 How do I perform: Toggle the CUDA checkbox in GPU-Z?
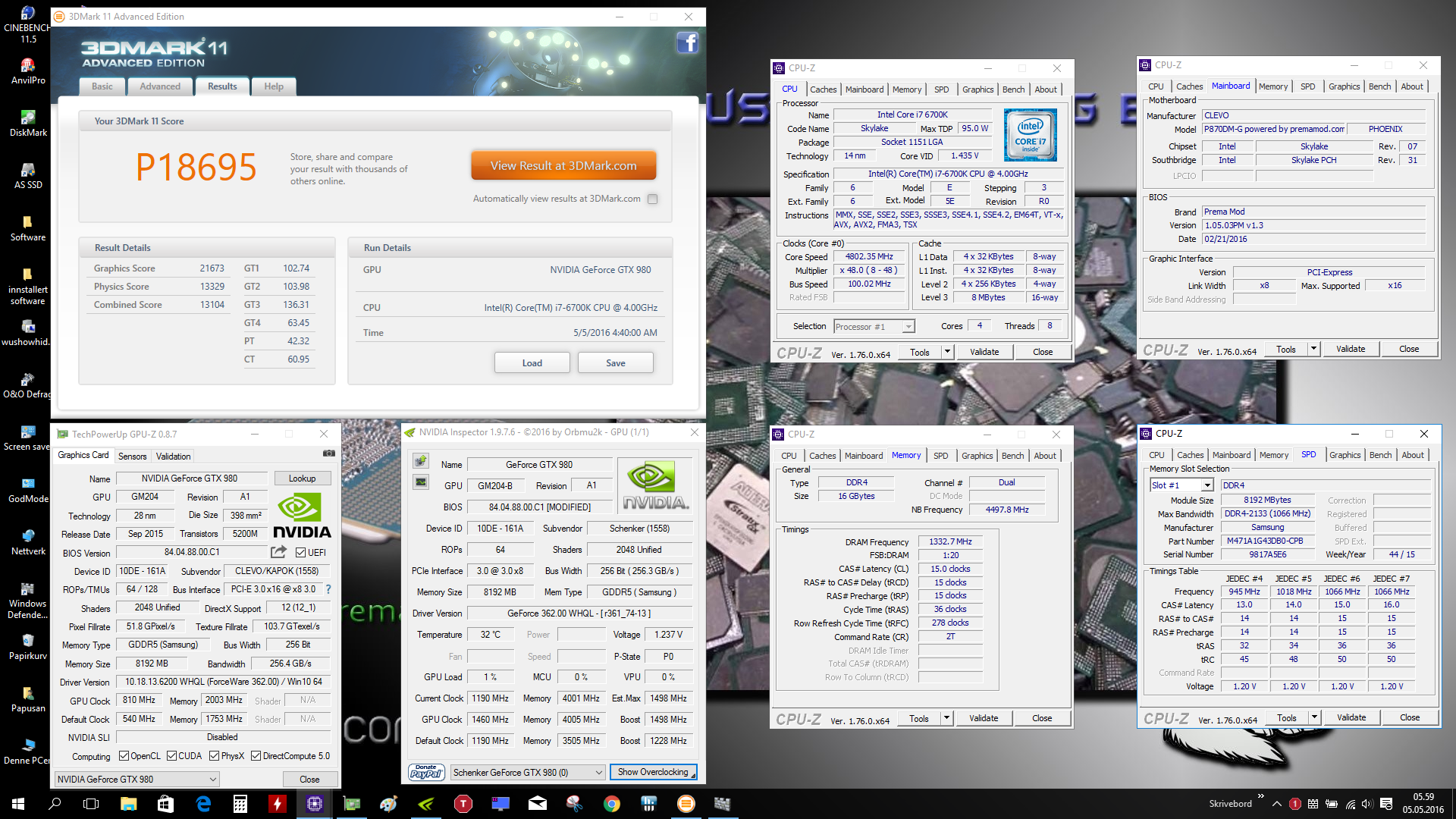pyautogui.click(x=172, y=755)
